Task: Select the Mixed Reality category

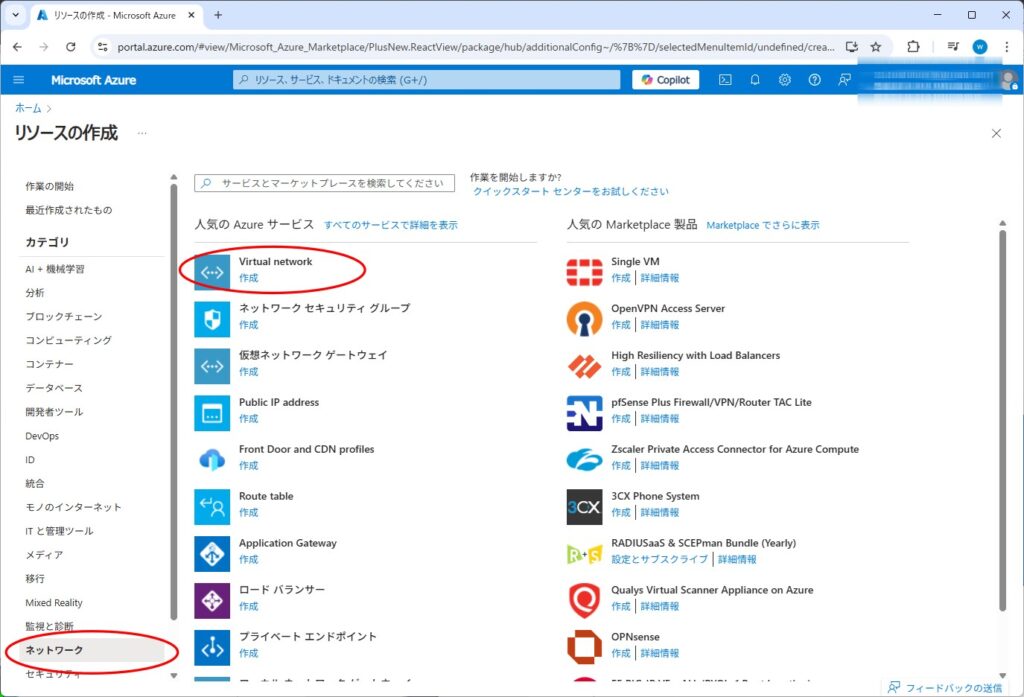Action: coord(54,603)
